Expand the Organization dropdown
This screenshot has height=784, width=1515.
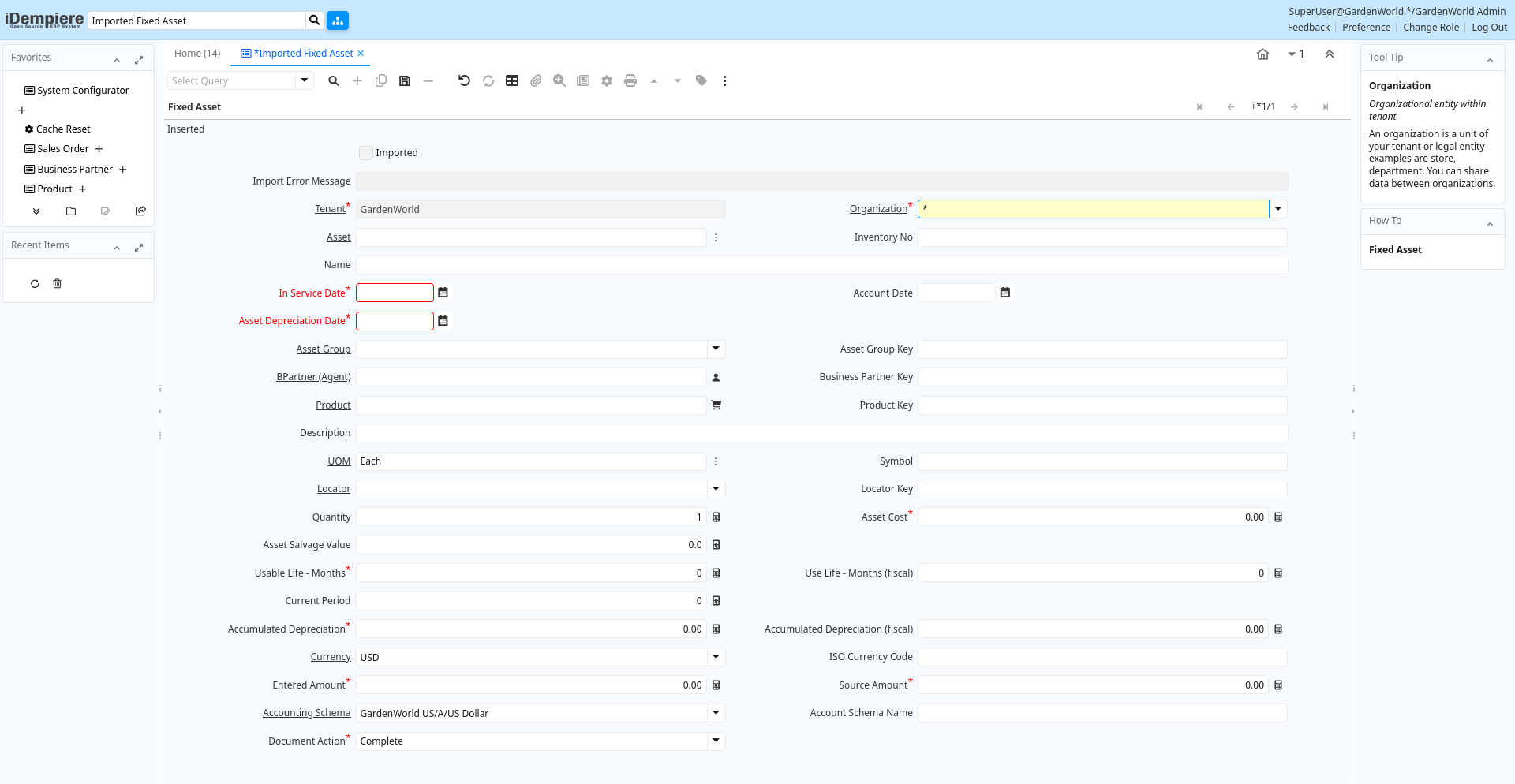[x=1278, y=209]
